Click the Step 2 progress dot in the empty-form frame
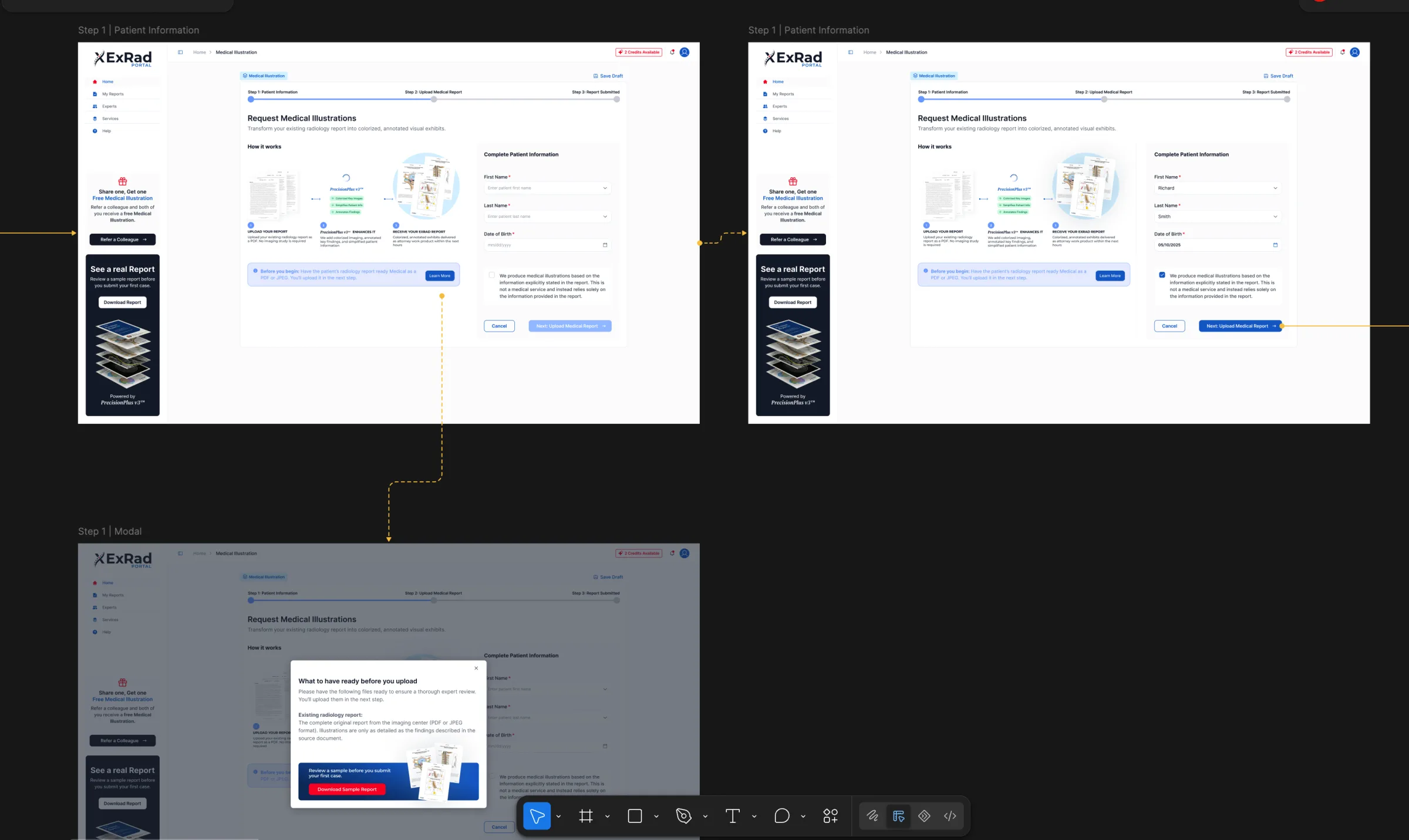Image resolution: width=1409 pixels, height=840 pixels. pos(434,99)
